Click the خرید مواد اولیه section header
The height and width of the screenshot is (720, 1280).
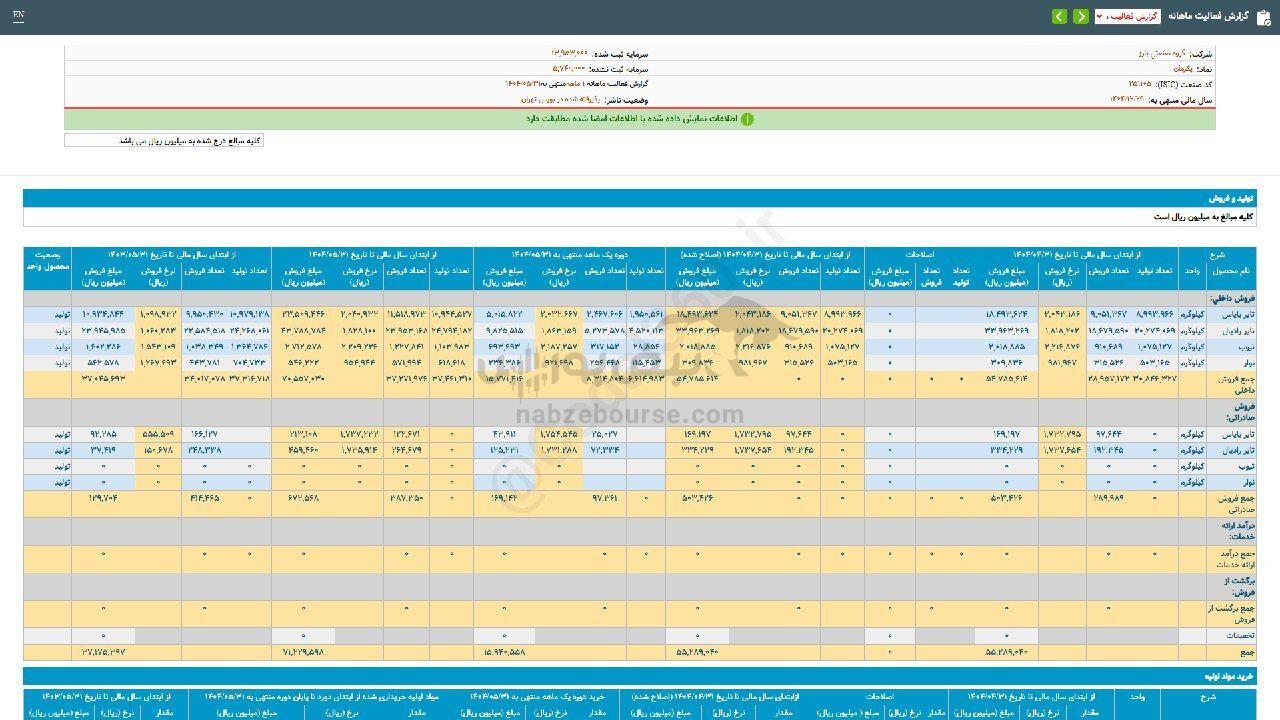pos(1226,677)
